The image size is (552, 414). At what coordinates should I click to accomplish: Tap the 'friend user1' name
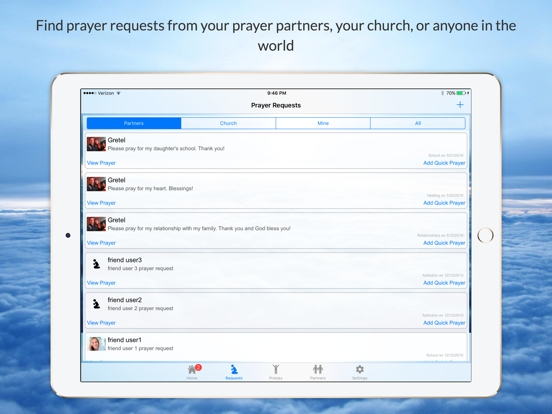click(125, 340)
